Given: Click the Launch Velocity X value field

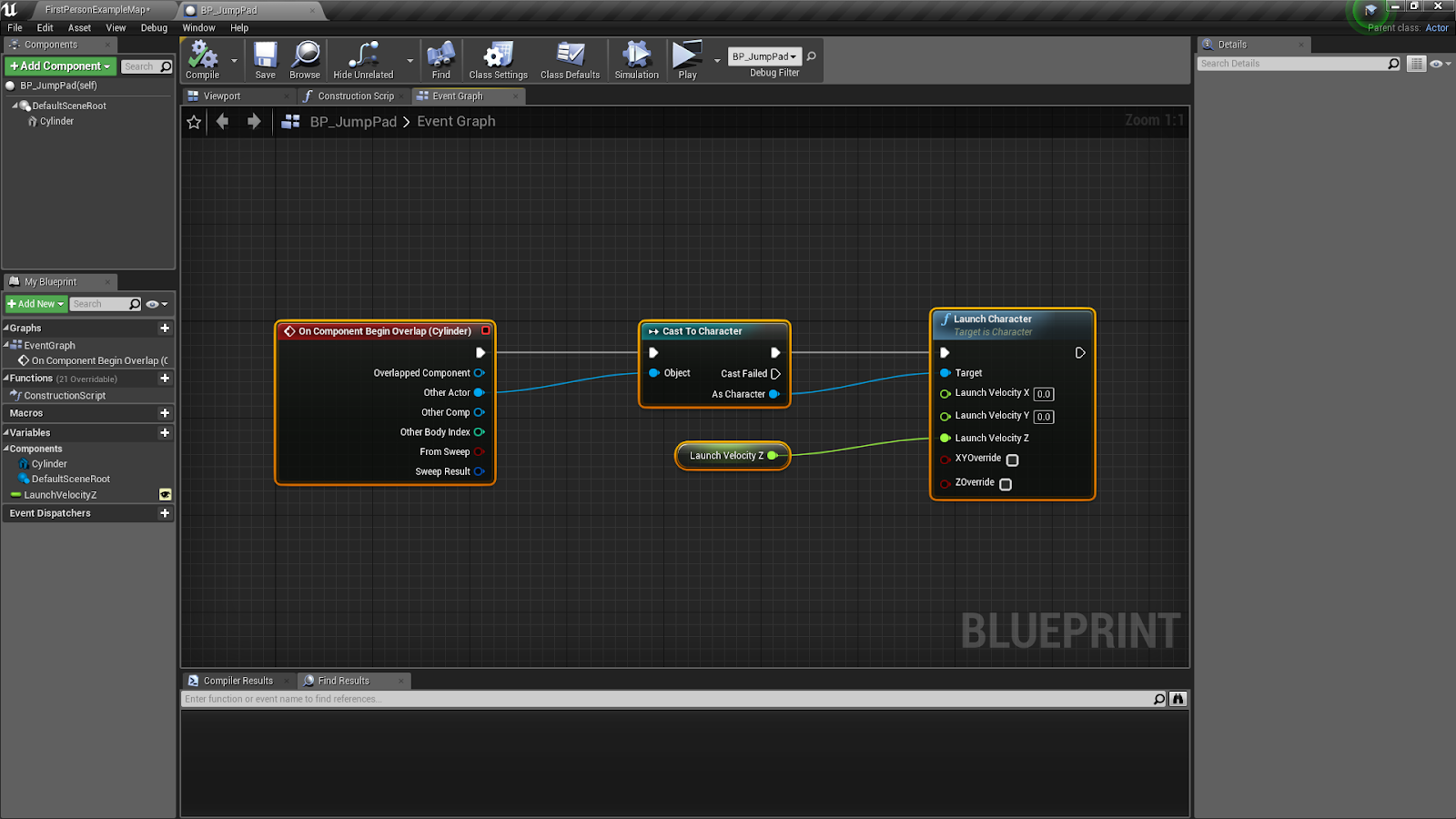Looking at the screenshot, I should [1043, 394].
